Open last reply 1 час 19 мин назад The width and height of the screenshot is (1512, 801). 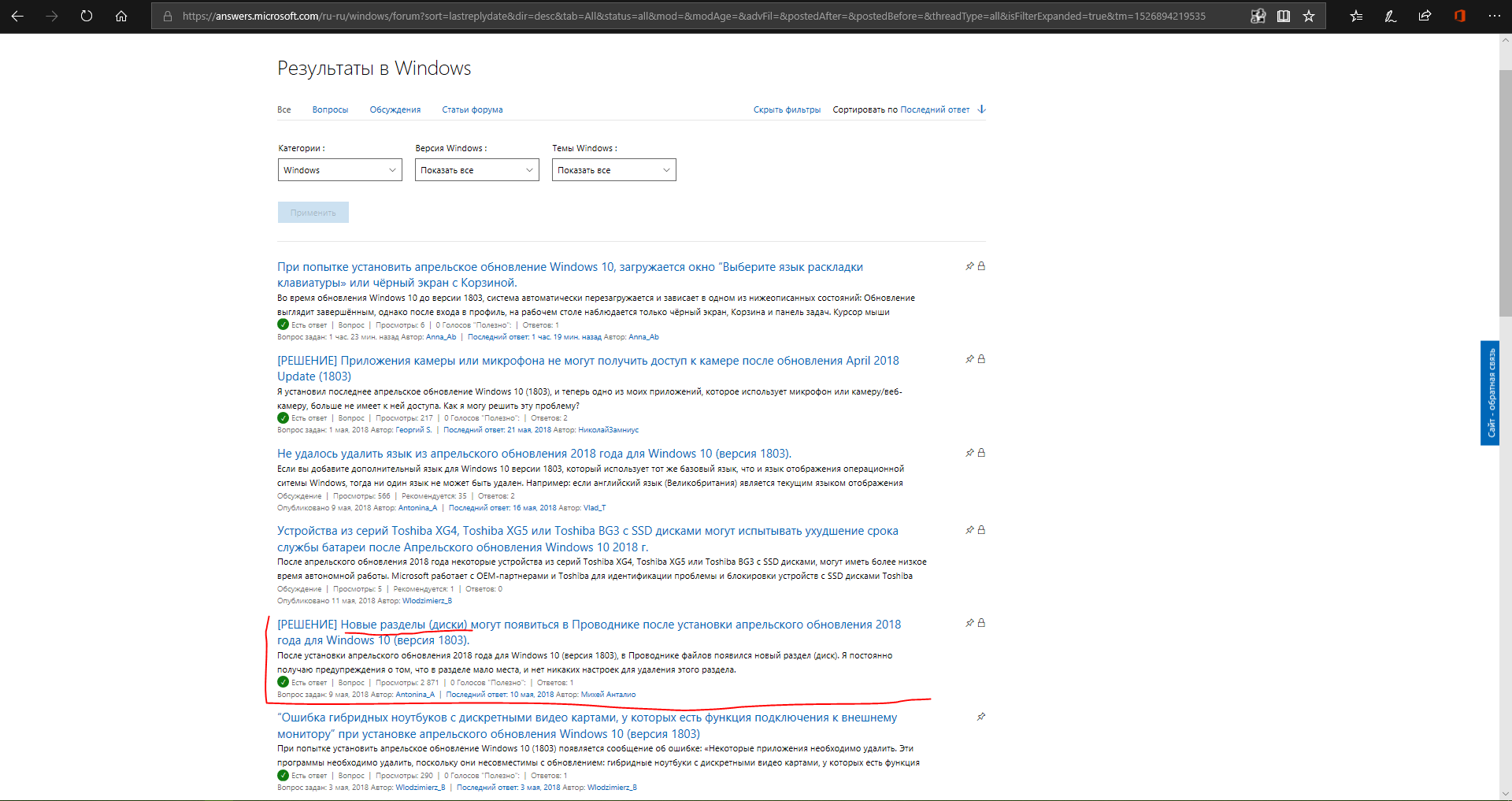pyautogui.click(x=535, y=337)
